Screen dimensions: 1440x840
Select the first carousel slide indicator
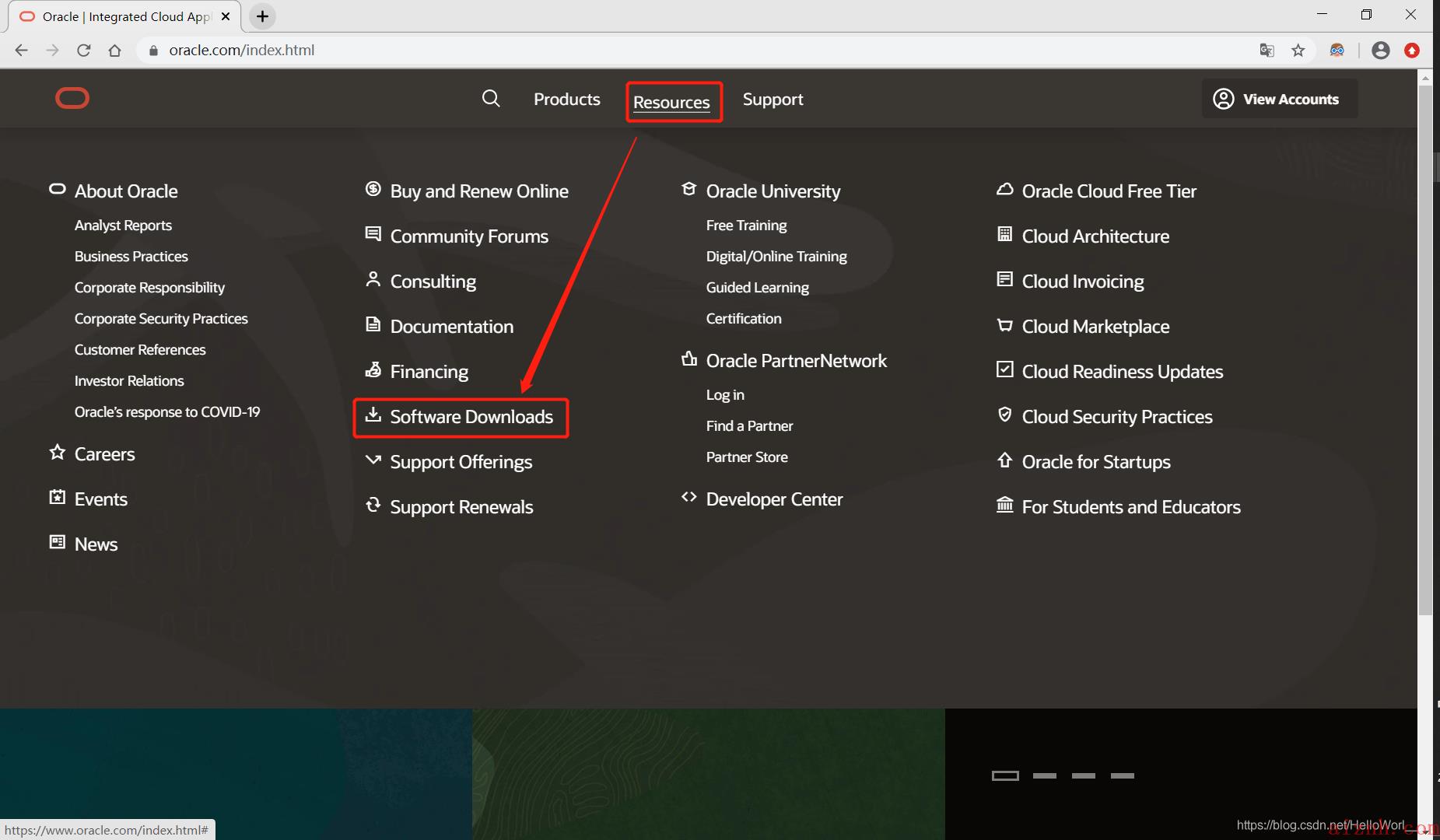pos(1005,775)
